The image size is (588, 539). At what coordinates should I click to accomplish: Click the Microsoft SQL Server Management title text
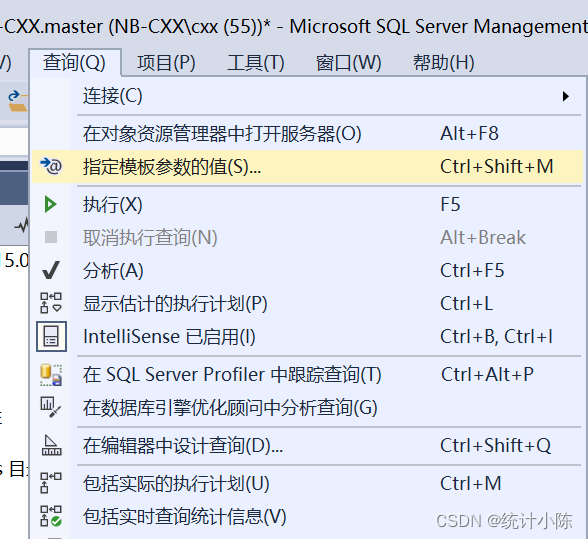coord(438,27)
